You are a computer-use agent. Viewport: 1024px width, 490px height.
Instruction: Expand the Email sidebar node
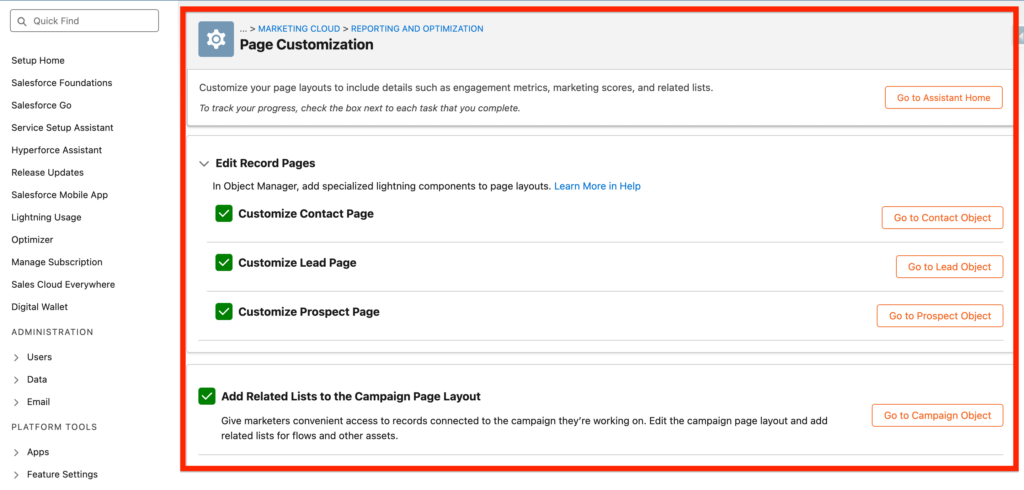pyautogui.click(x=17, y=402)
